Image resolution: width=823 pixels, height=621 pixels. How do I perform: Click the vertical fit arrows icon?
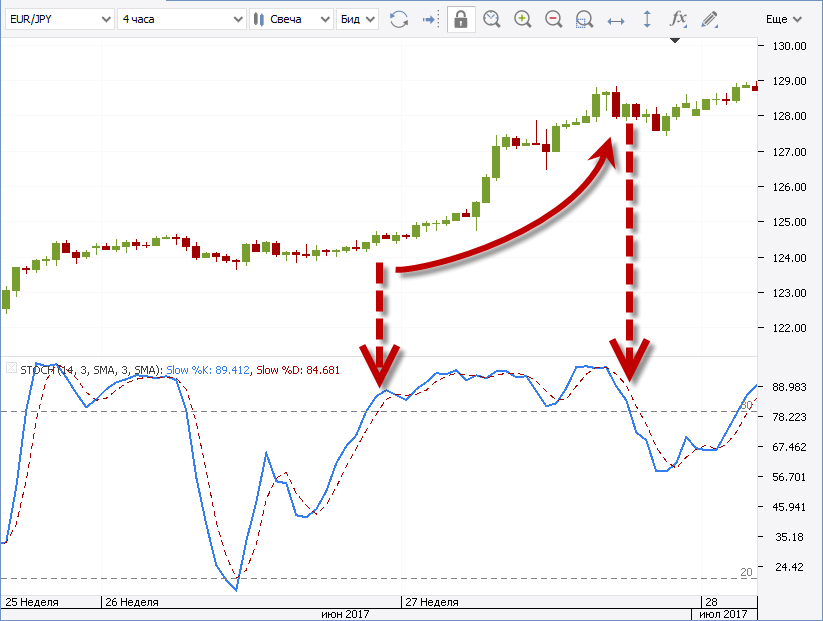click(646, 19)
